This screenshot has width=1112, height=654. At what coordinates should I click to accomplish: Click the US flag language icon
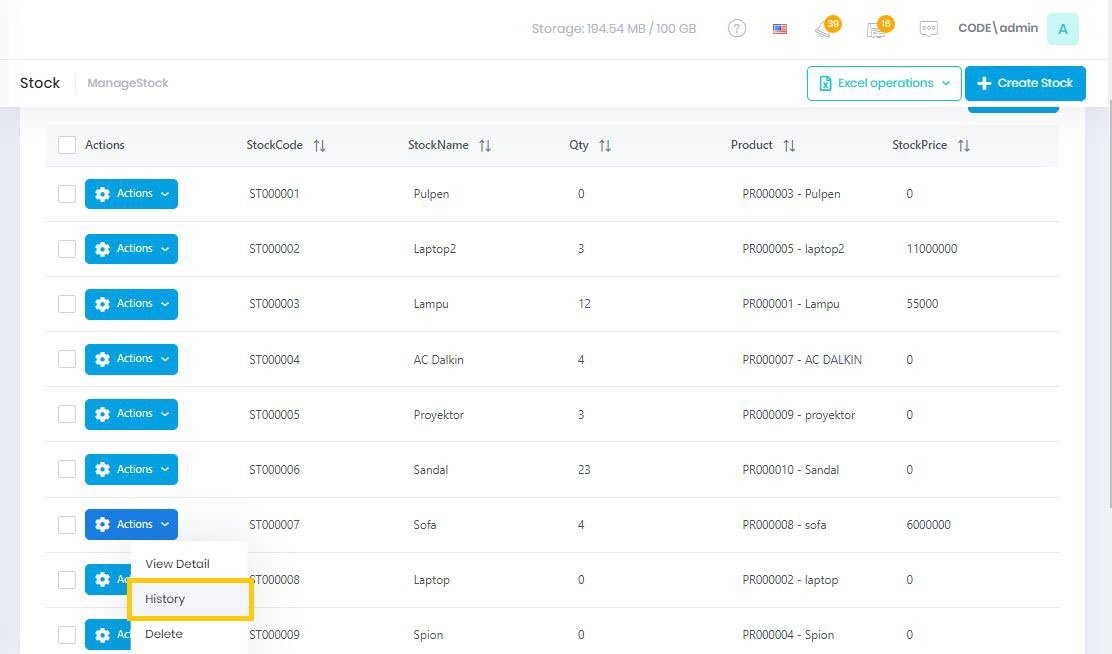tap(780, 29)
